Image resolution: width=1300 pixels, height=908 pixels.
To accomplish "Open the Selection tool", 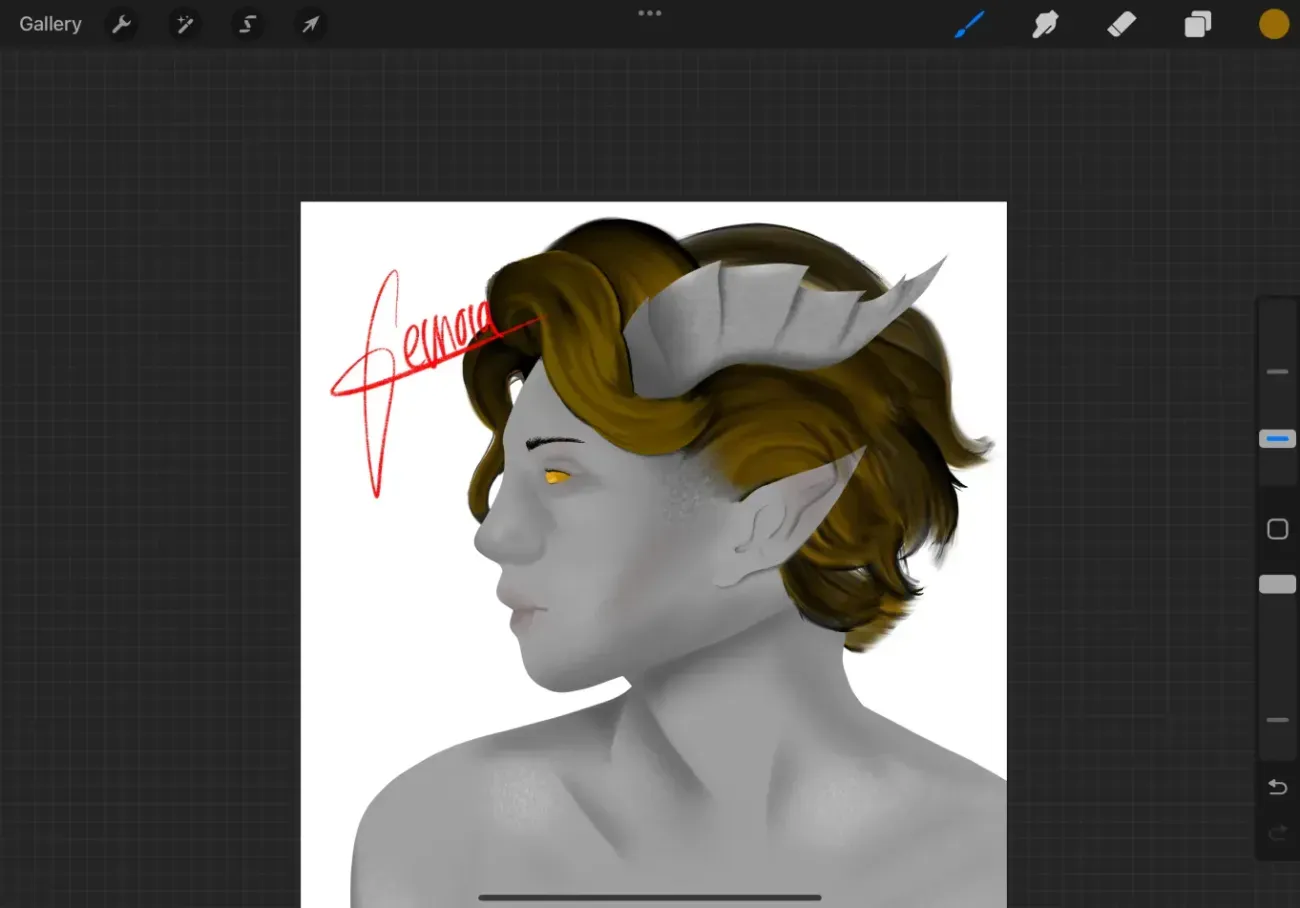I will (x=247, y=23).
